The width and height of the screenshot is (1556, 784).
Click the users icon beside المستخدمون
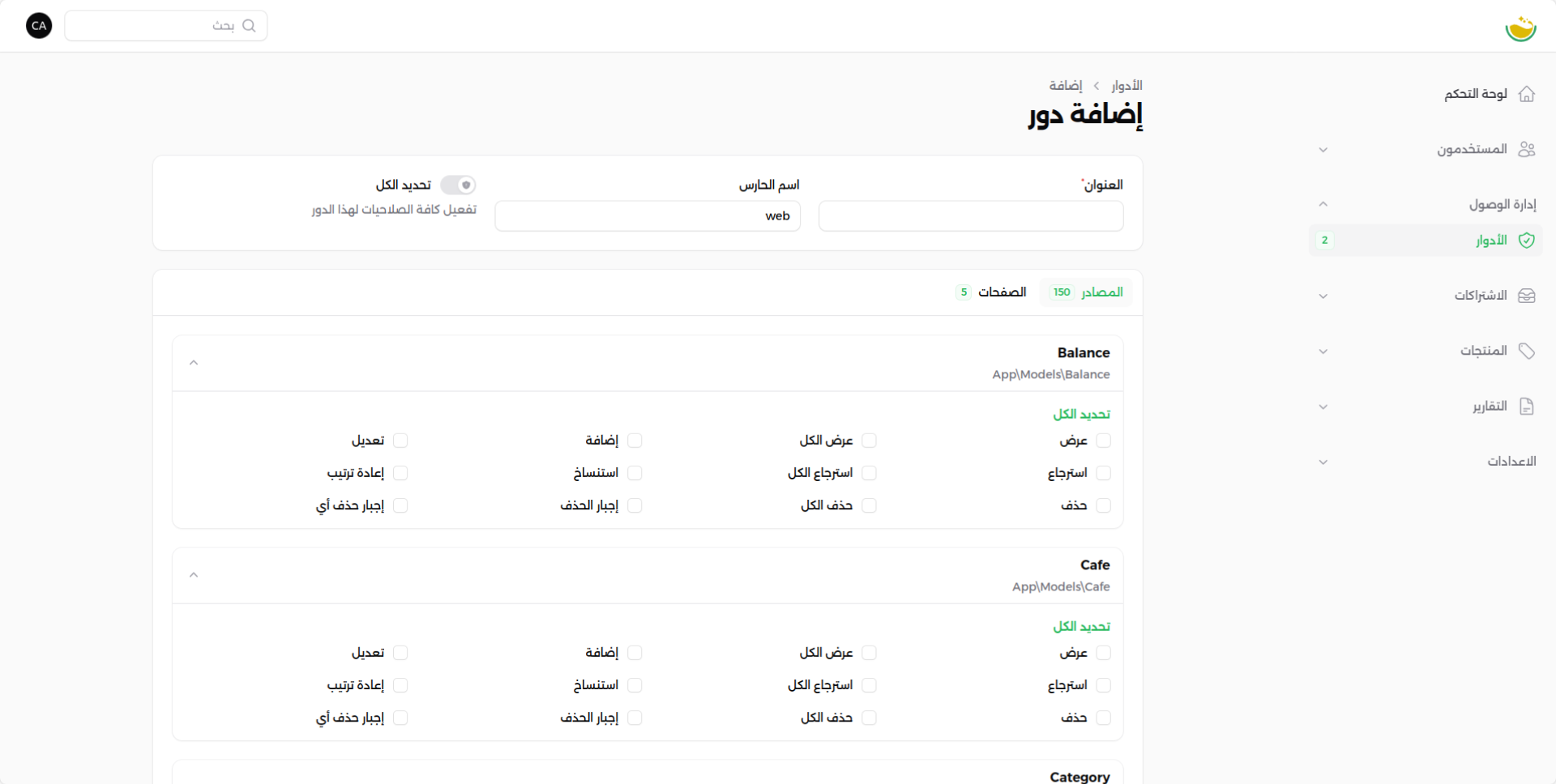1527,149
